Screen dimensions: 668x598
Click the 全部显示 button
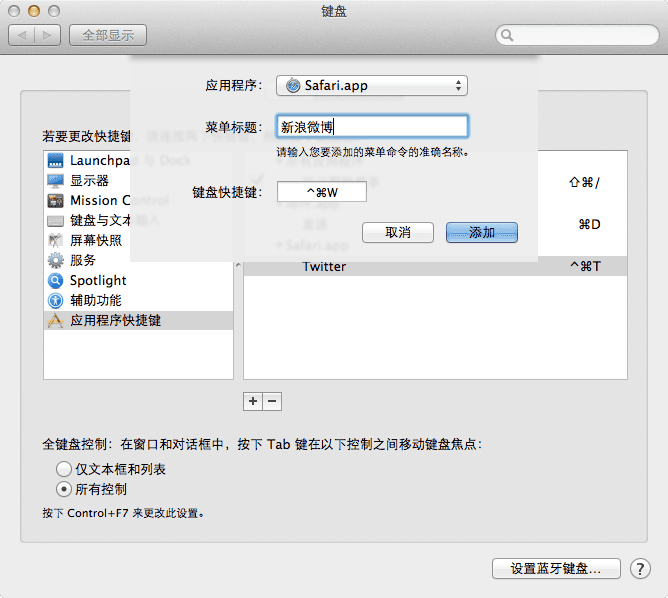click(x=108, y=35)
